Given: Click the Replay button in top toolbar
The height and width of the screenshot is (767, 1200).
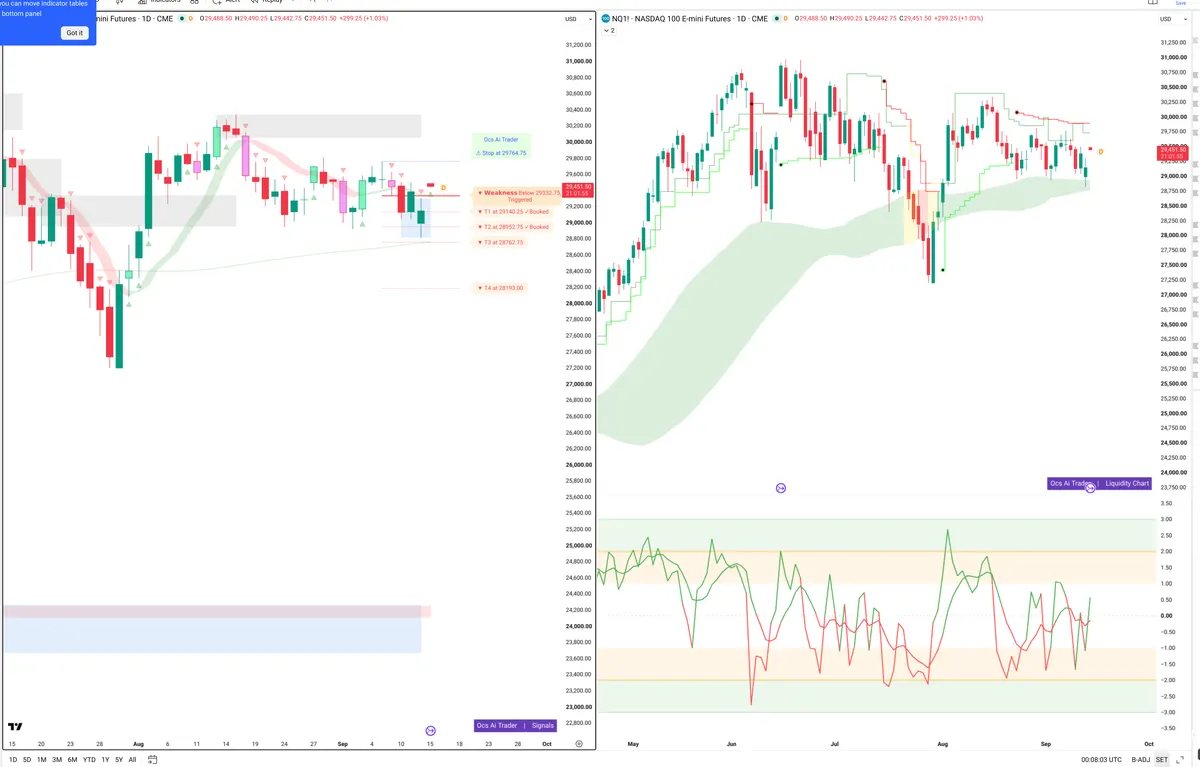Looking at the screenshot, I should 266,2.
